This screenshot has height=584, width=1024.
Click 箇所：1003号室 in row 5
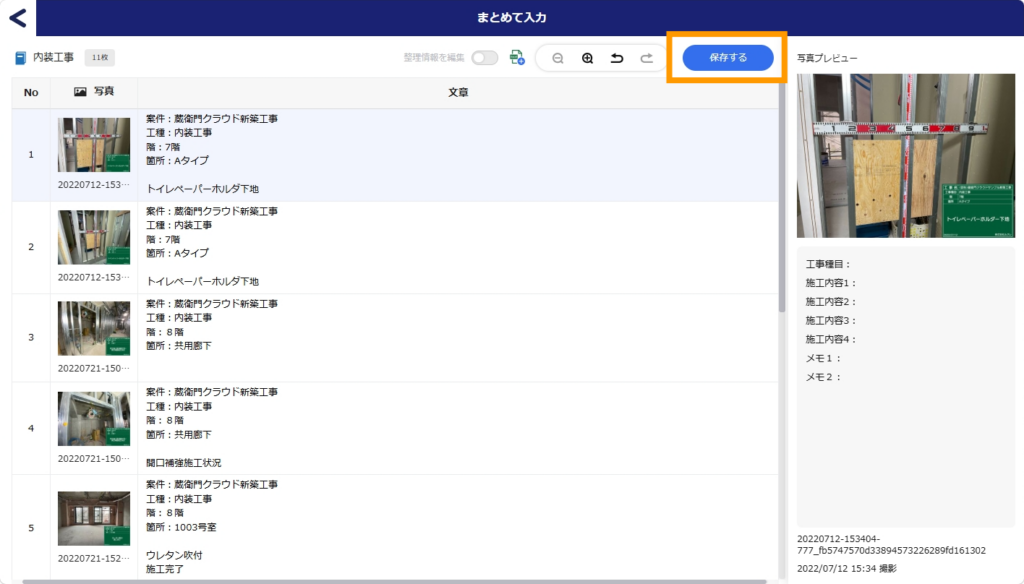tap(181, 527)
